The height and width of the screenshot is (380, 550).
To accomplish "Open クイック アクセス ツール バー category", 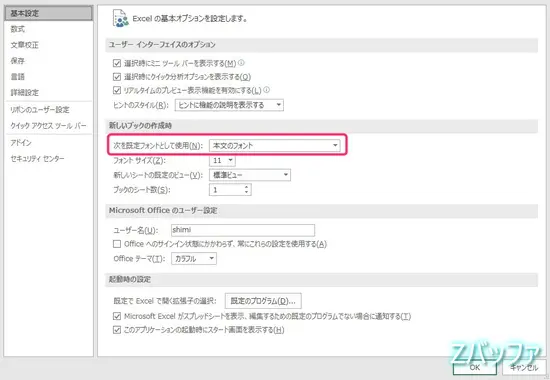I will pyautogui.click(x=48, y=126).
